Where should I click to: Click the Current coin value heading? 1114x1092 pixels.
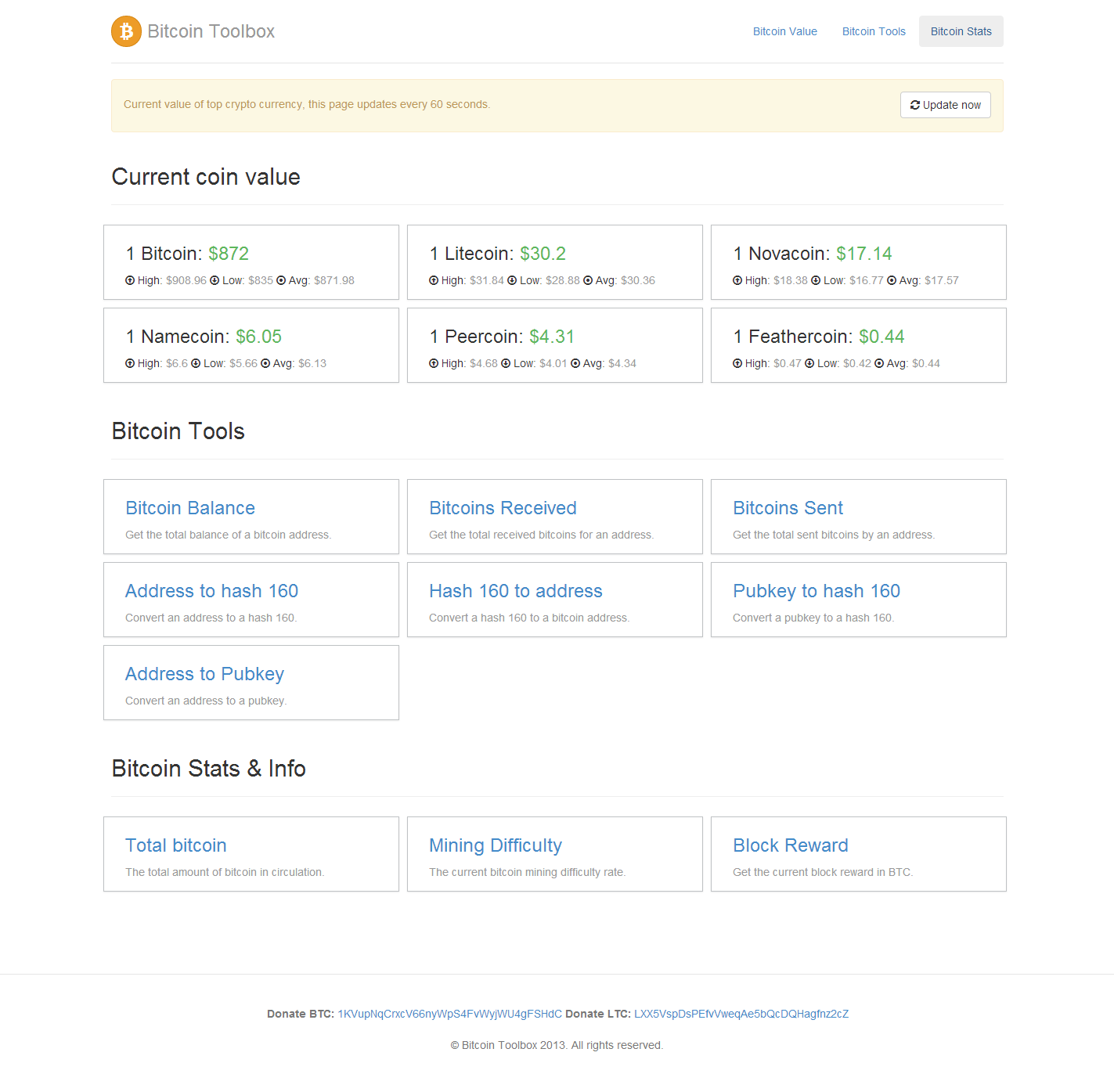pos(206,177)
